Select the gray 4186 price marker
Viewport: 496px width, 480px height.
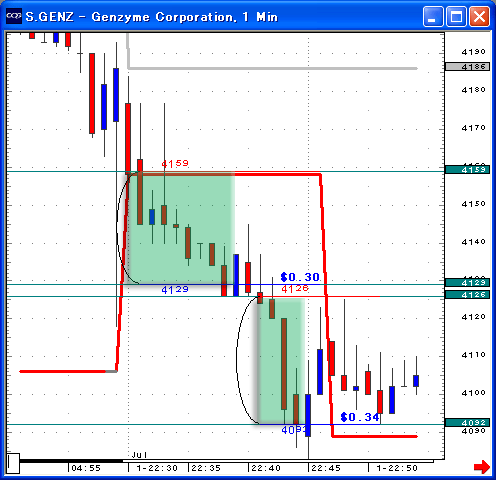467,67
